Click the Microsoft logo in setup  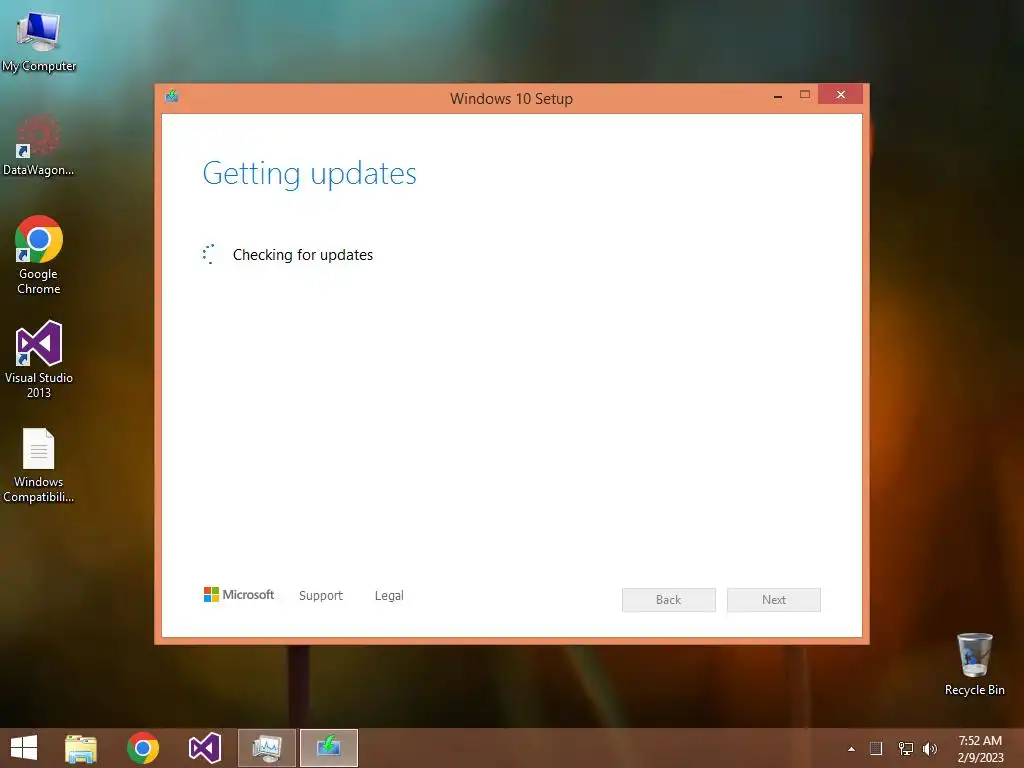(x=239, y=595)
